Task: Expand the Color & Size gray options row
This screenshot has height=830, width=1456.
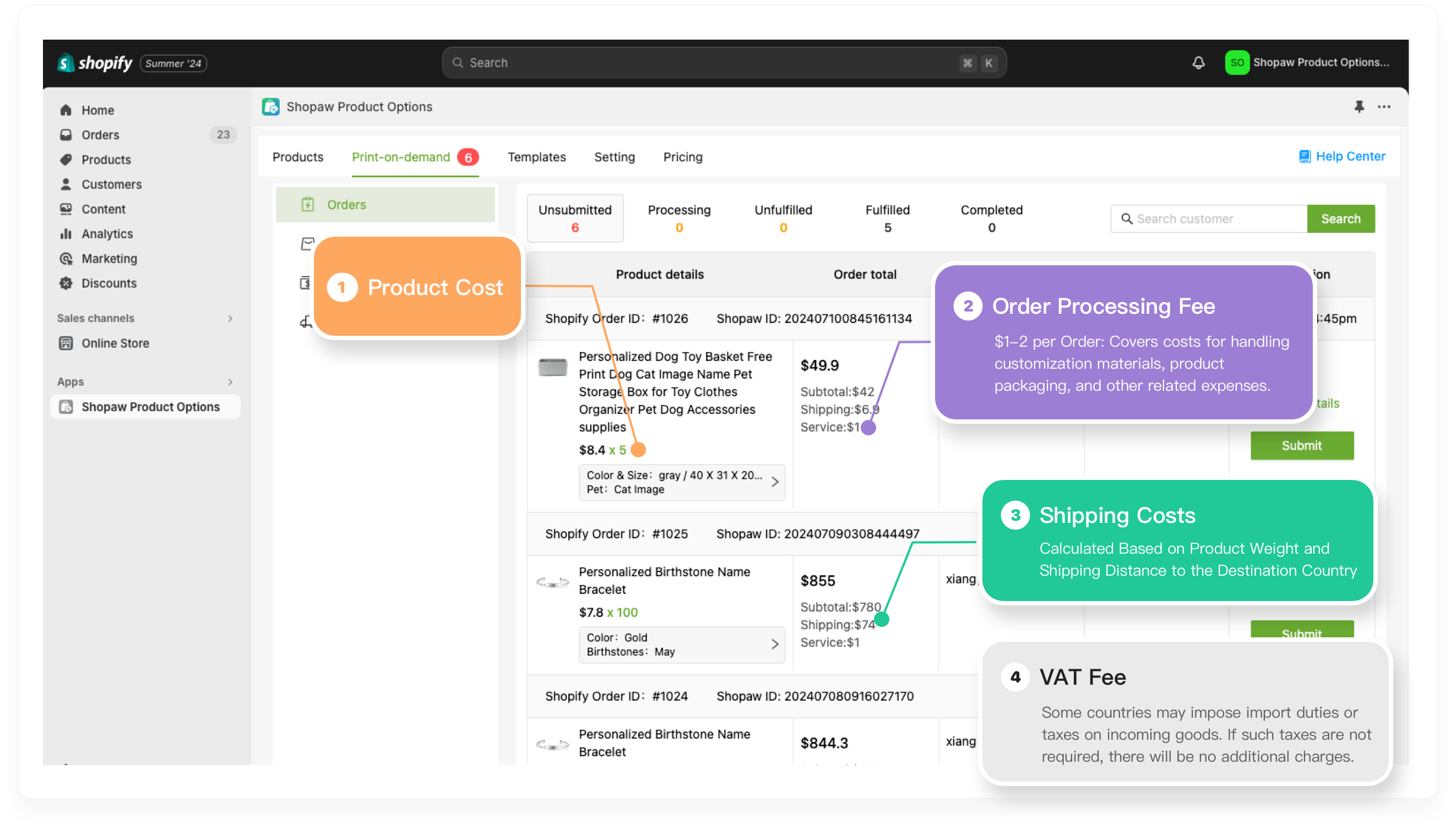Action: tap(682, 482)
